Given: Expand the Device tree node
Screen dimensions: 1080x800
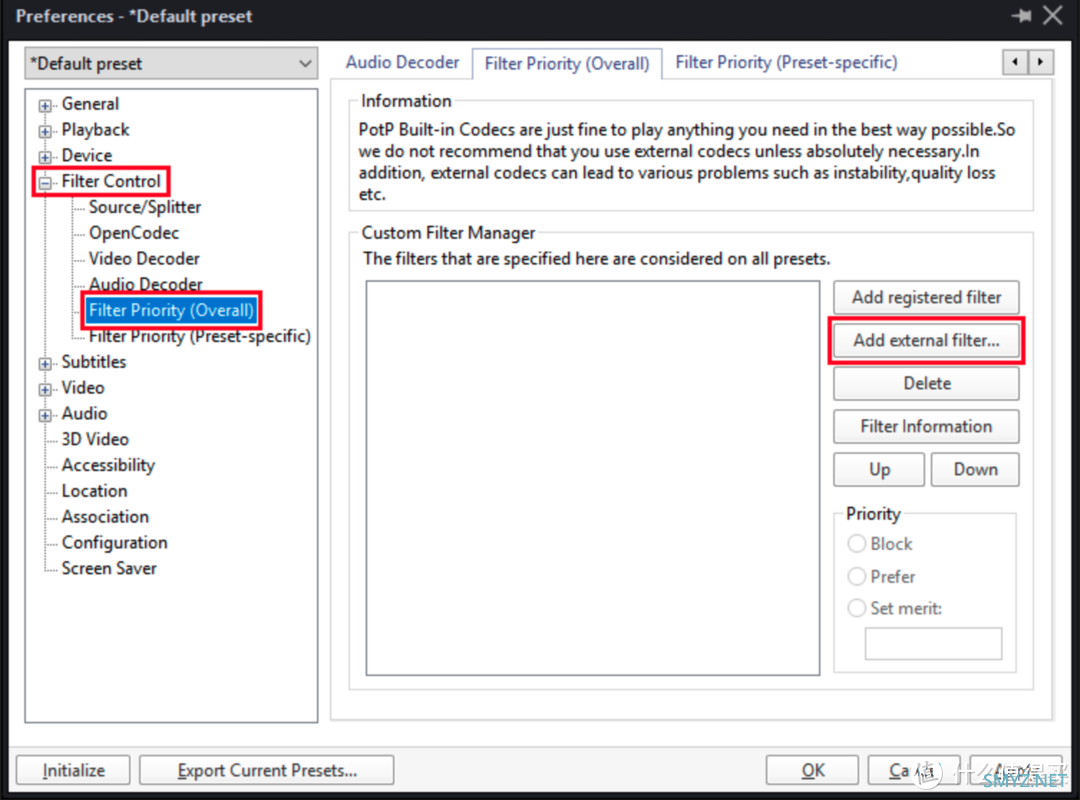Looking at the screenshot, I should coord(45,157).
